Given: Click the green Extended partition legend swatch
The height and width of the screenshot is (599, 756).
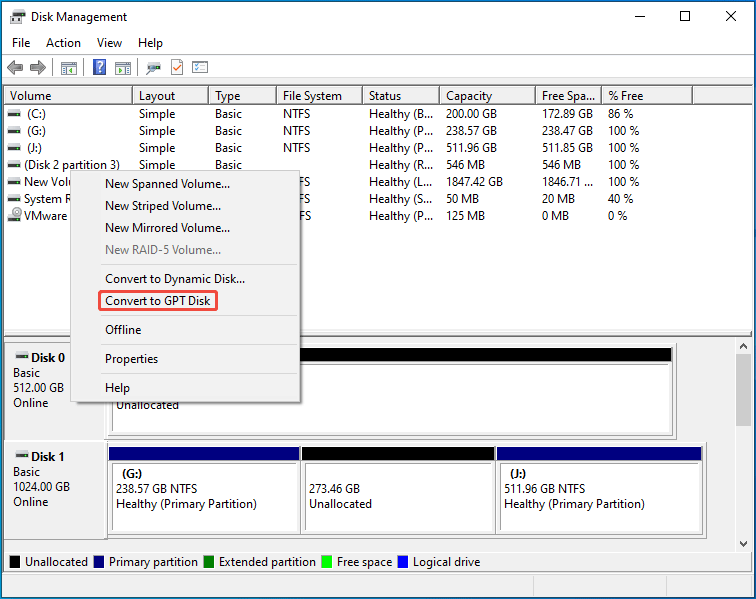Looking at the screenshot, I should [209, 562].
